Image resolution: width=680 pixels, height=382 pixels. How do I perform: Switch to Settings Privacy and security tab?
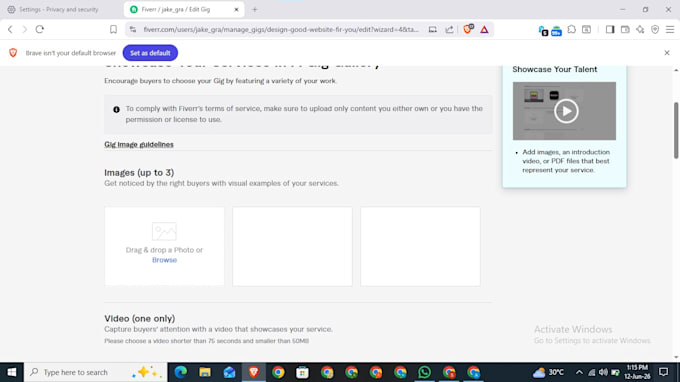click(59, 9)
